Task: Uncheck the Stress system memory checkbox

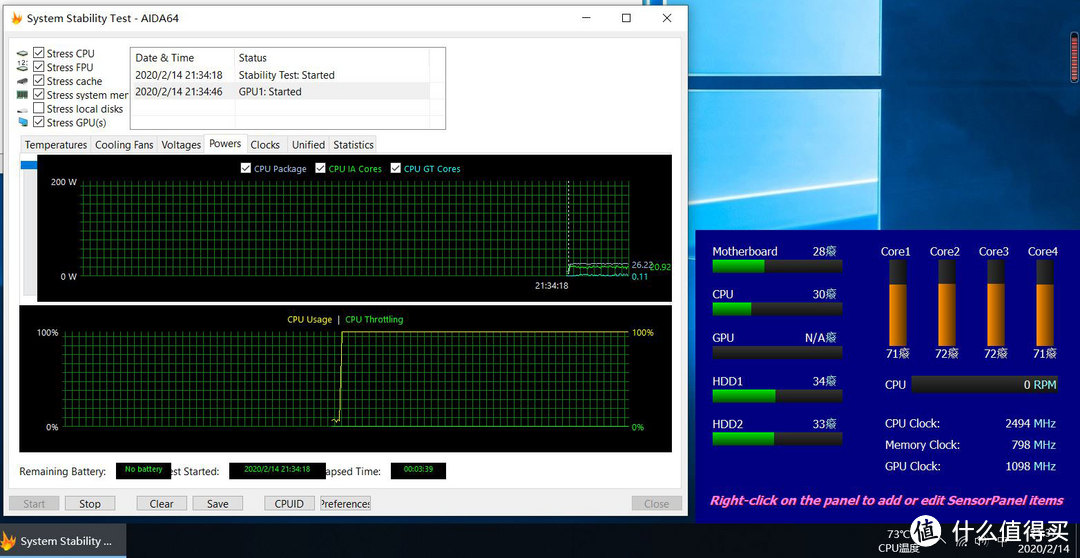Action: 39,94
